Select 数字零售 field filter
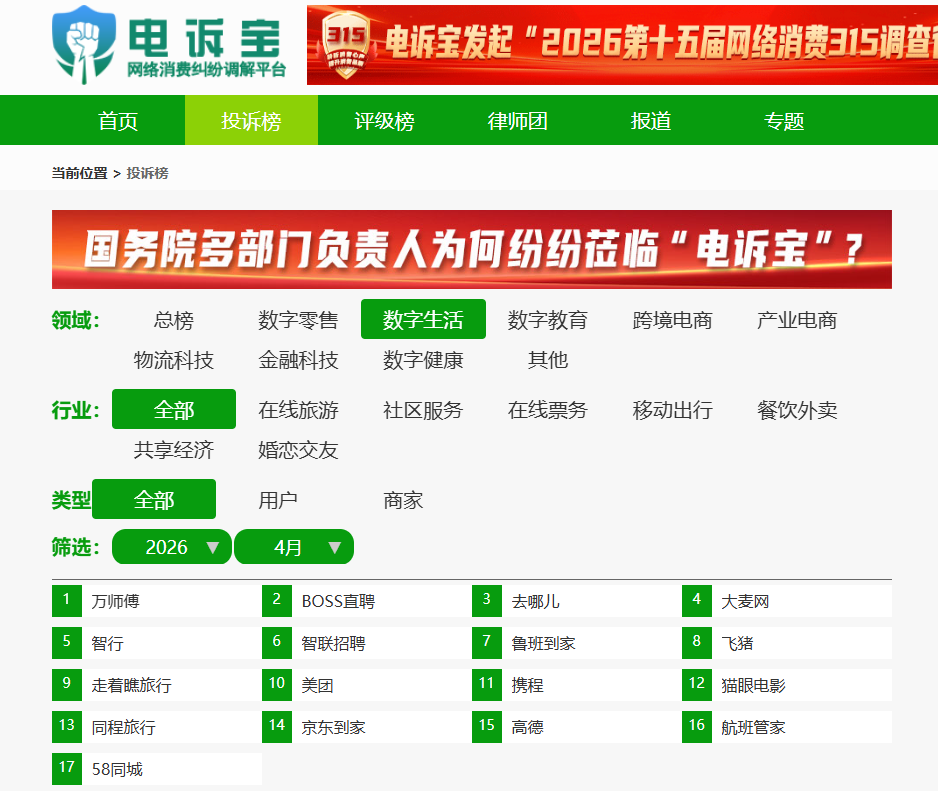This screenshot has height=791, width=938. tap(298, 320)
